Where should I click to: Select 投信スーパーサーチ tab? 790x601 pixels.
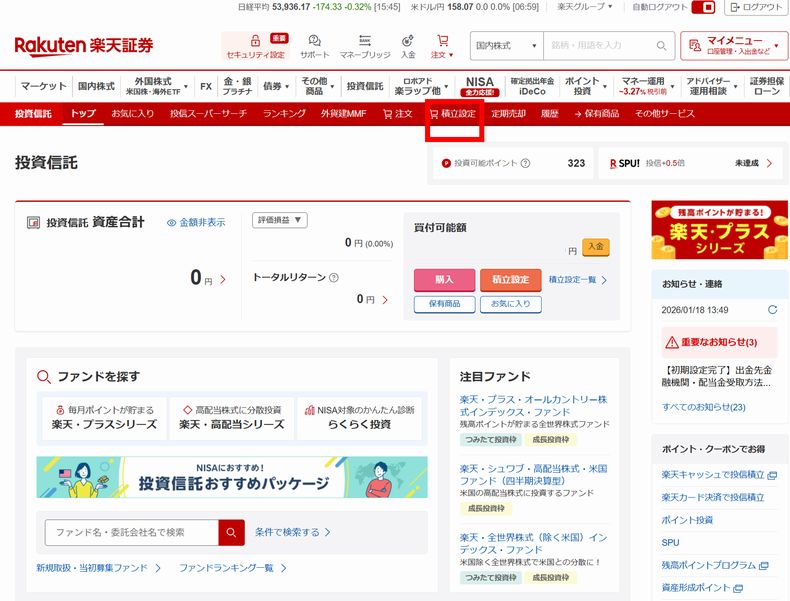208,114
